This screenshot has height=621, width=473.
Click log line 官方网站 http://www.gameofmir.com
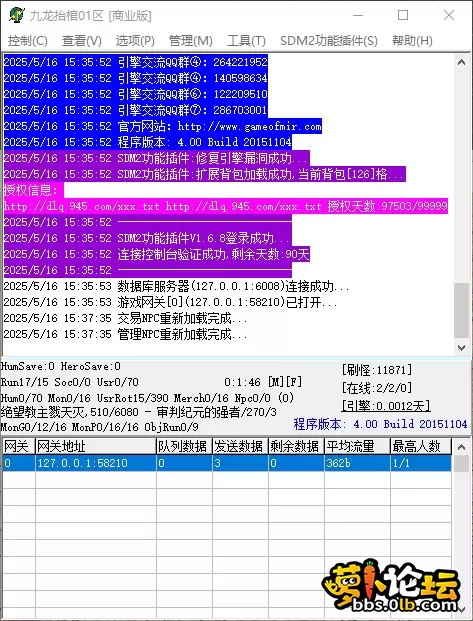tap(162, 126)
